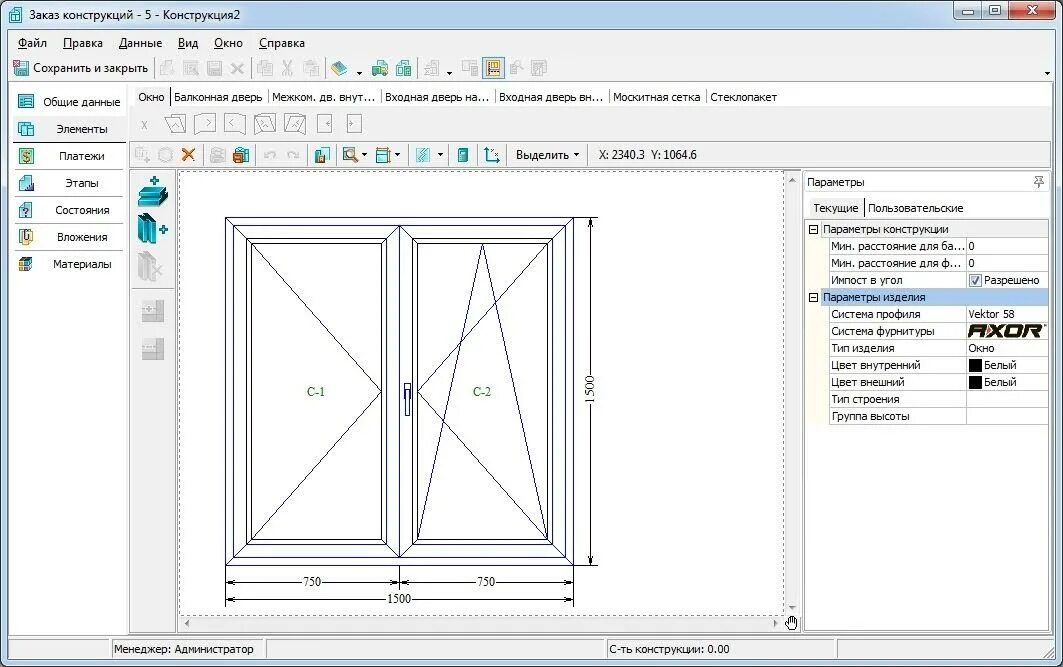The height and width of the screenshot is (667, 1063).
Task: Open the Элементы section
Action: (x=68, y=129)
